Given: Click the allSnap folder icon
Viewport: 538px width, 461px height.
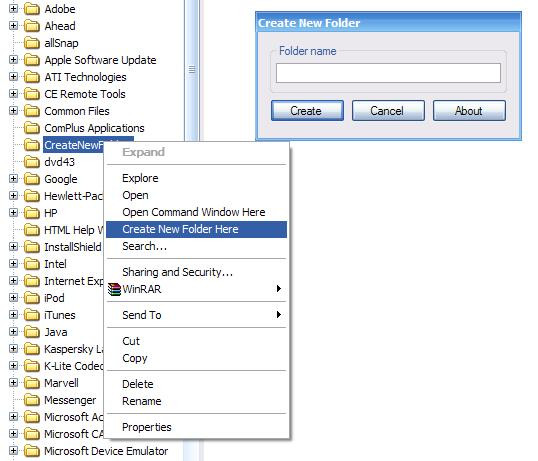Looking at the screenshot, I should point(32,43).
